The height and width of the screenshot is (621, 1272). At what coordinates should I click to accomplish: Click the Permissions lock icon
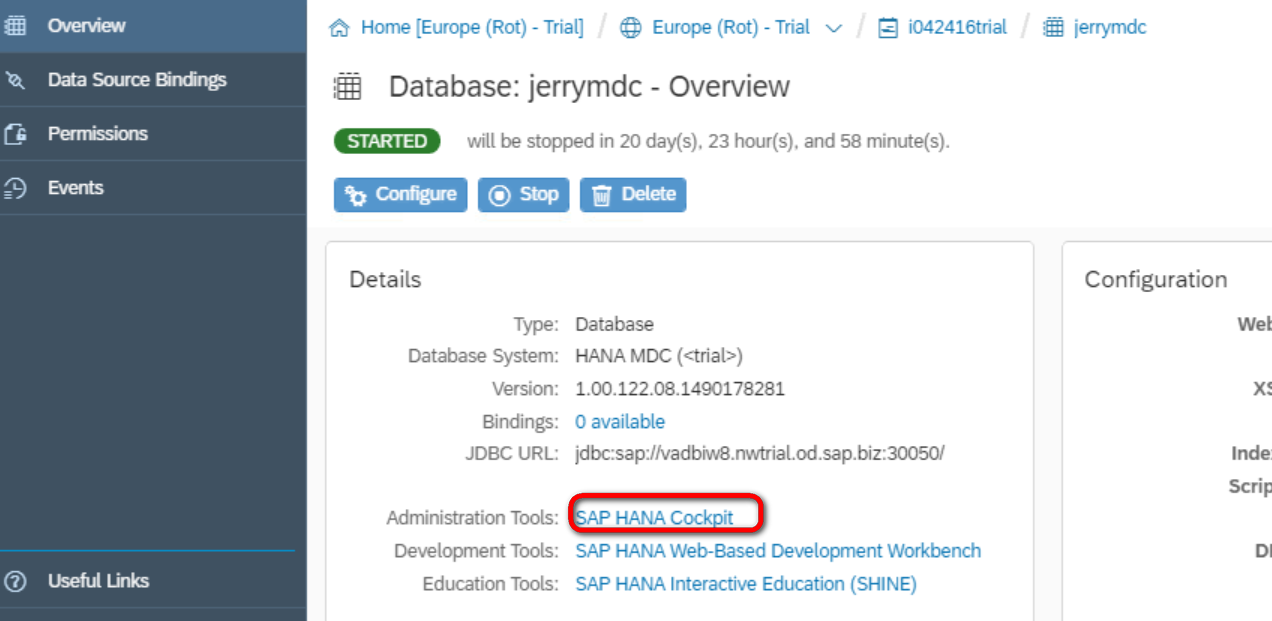click(x=15, y=134)
